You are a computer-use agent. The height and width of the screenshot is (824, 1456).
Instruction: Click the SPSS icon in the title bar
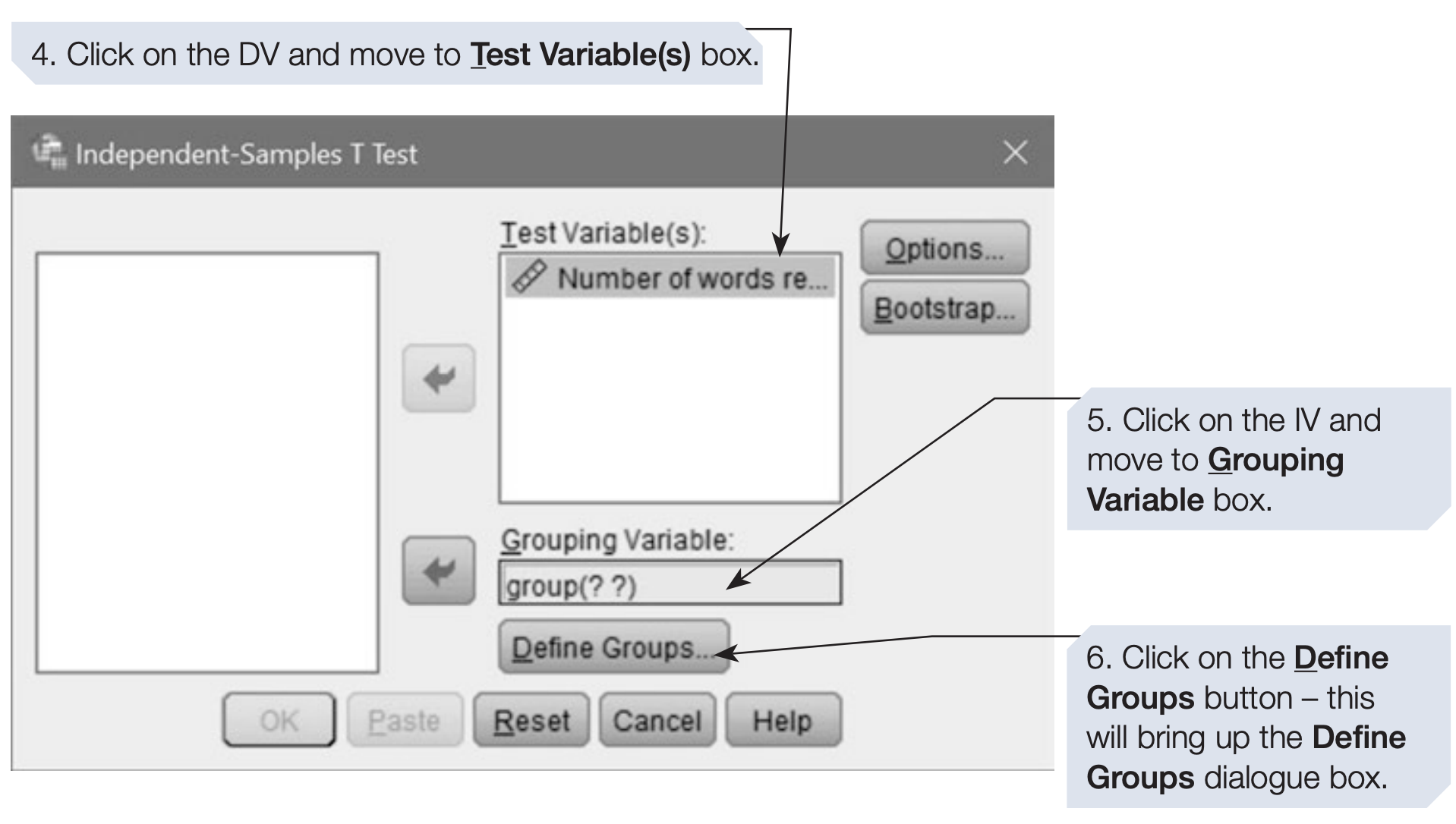(x=49, y=152)
